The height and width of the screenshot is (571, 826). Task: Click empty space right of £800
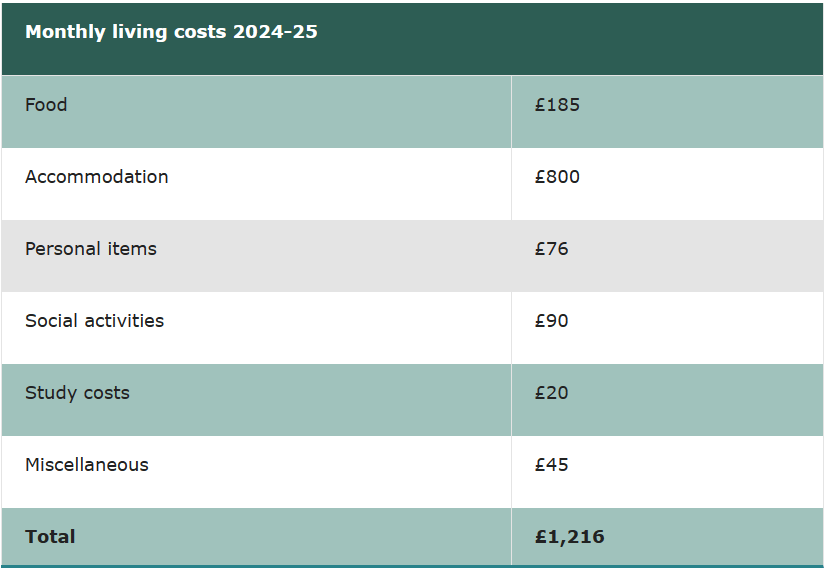pyautogui.click(x=701, y=184)
